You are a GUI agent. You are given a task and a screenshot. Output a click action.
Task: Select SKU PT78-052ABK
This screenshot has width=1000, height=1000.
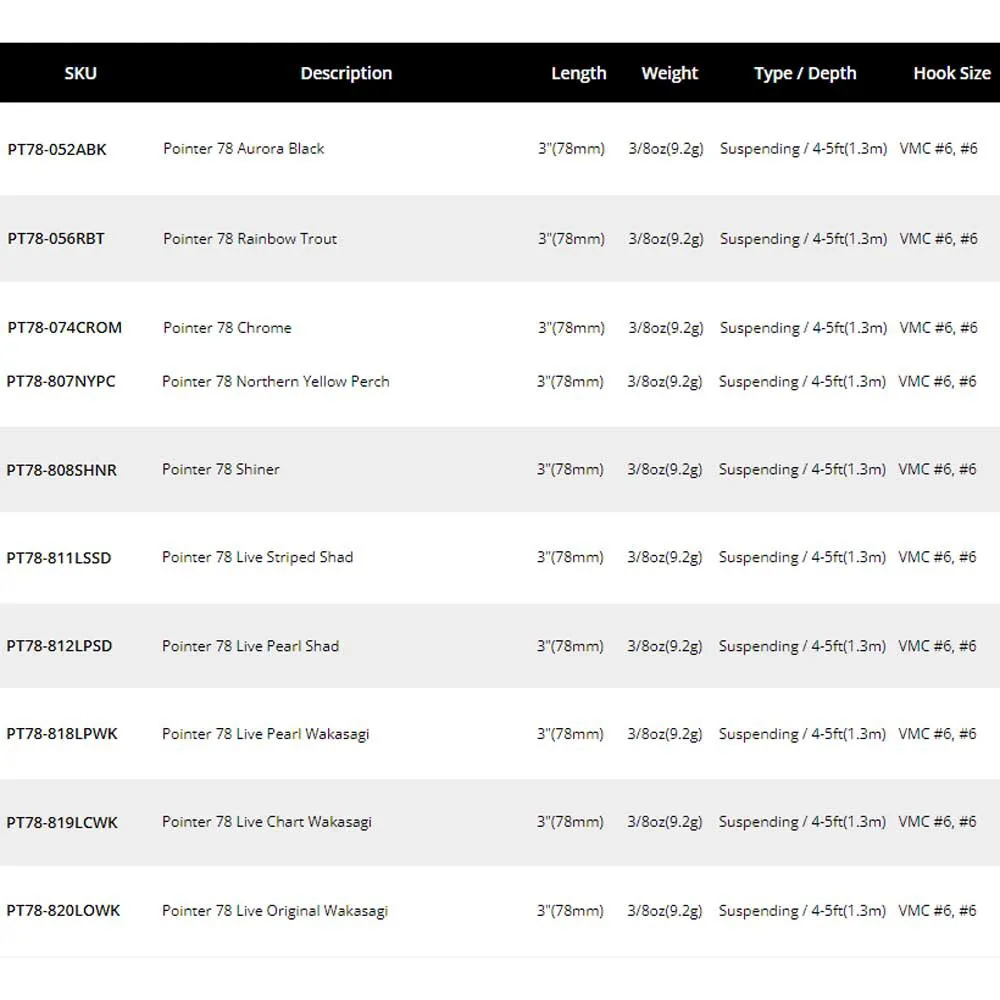(x=57, y=149)
